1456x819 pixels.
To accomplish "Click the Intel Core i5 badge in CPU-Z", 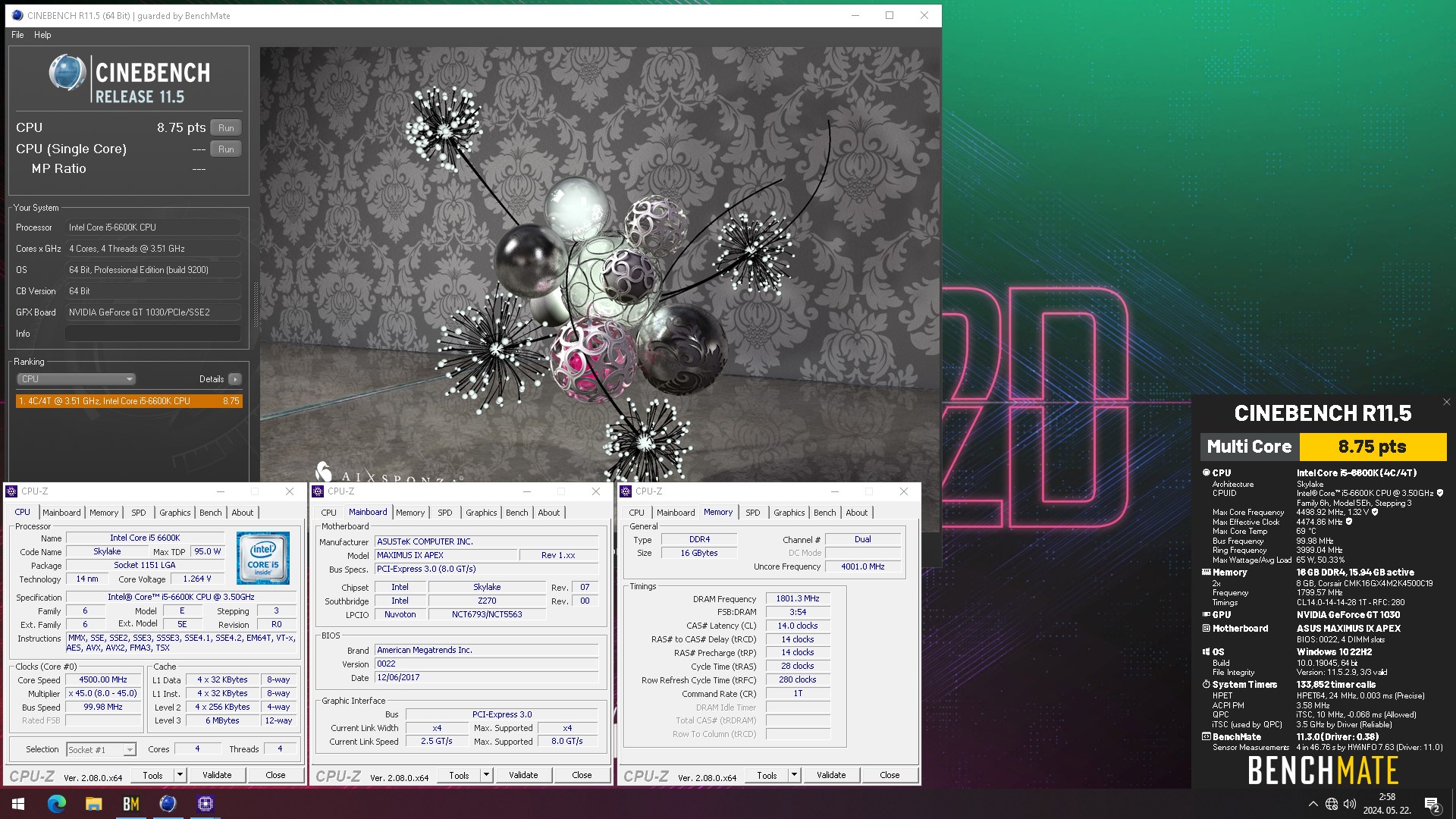I will 263,558.
